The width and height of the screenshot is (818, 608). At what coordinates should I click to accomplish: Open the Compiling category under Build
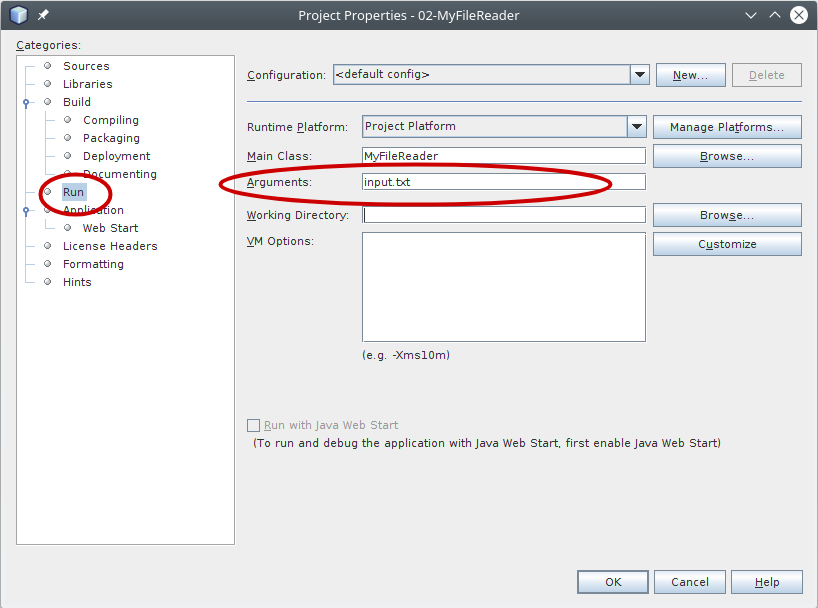[110, 120]
